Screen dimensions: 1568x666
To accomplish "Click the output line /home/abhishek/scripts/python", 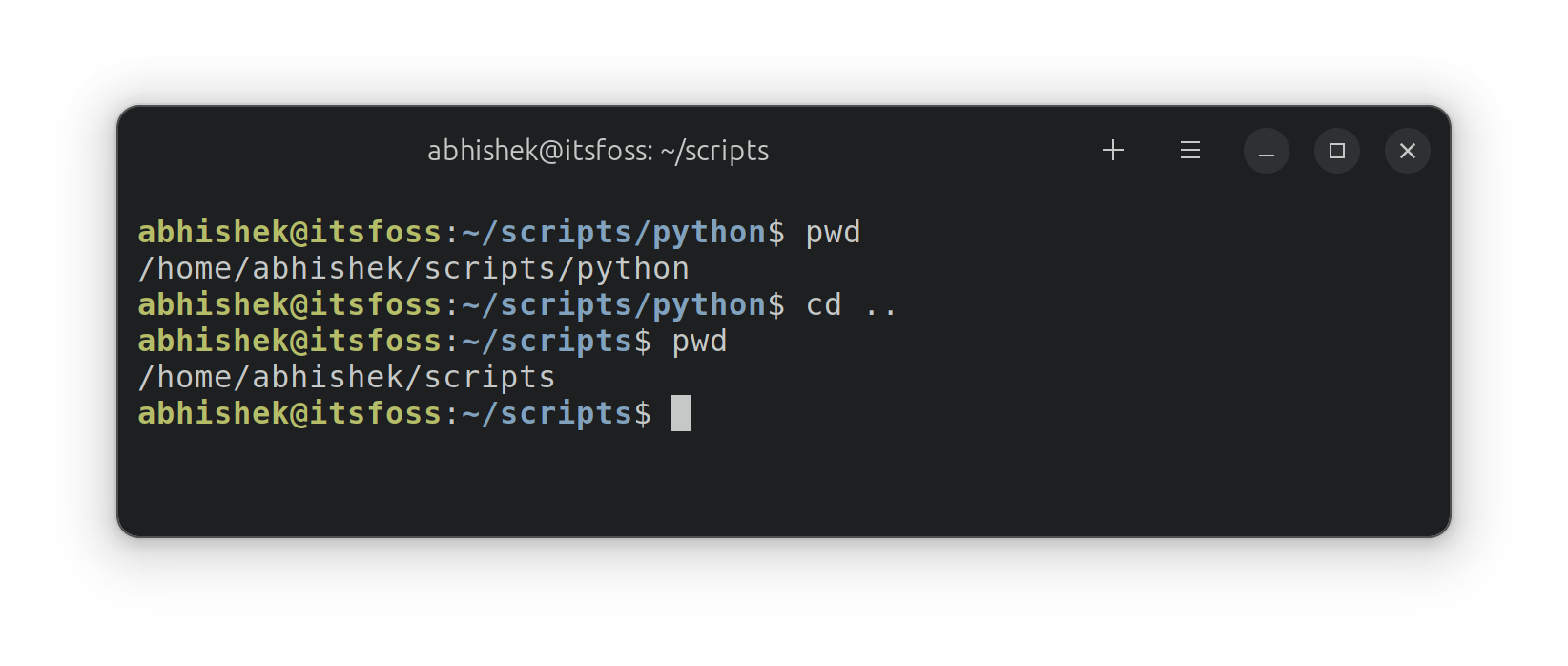I will click(x=412, y=267).
